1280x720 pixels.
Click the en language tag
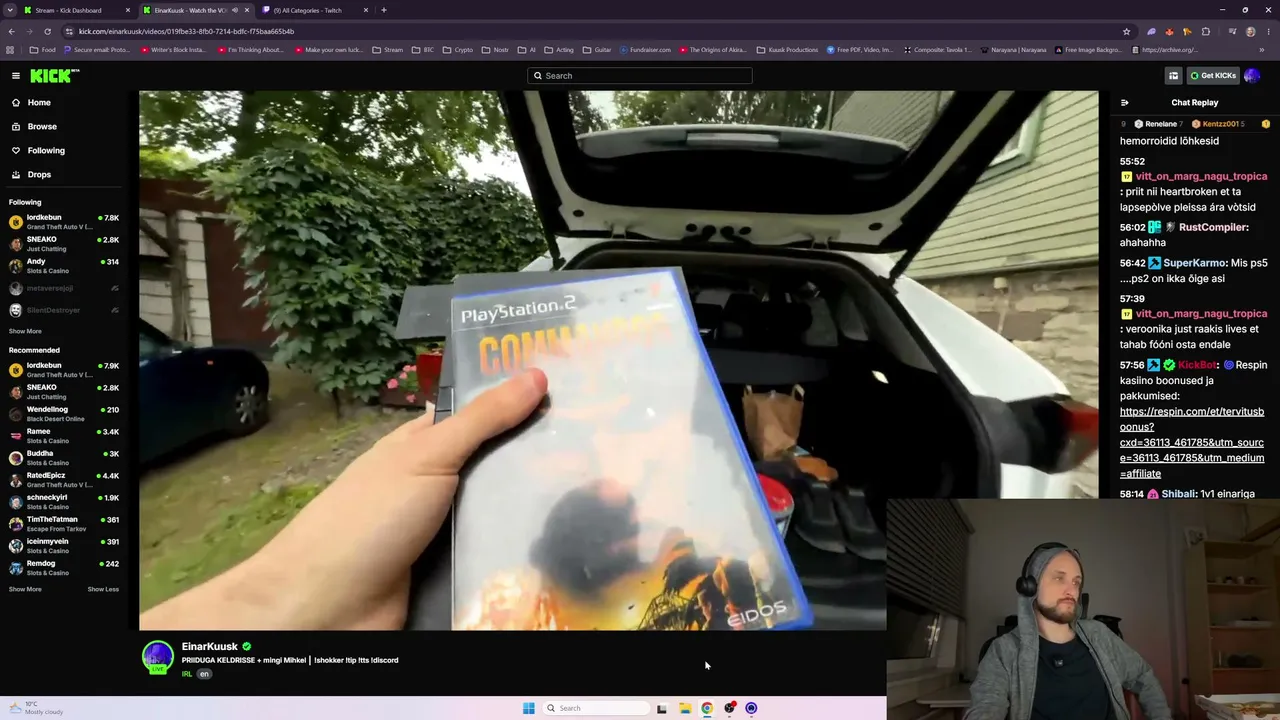[x=204, y=674]
